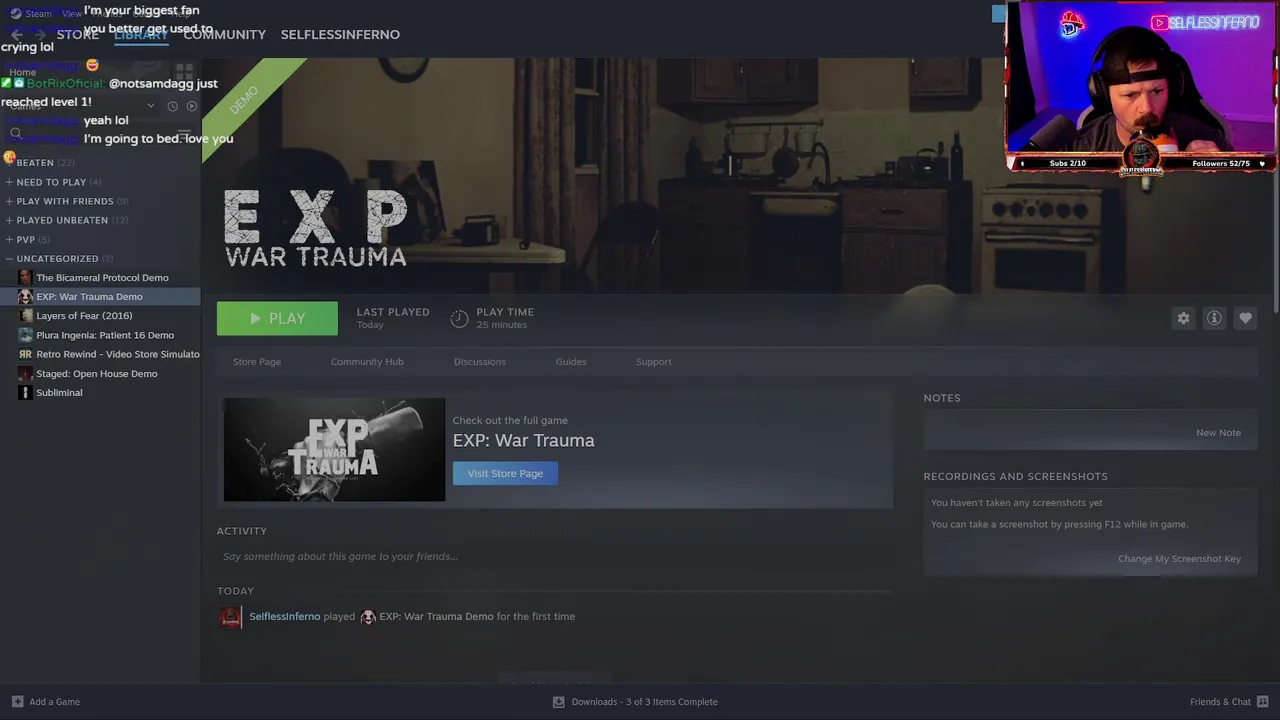Click the Downloads status icon
This screenshot has width=1280, height=720.
[x=559, y=702]
